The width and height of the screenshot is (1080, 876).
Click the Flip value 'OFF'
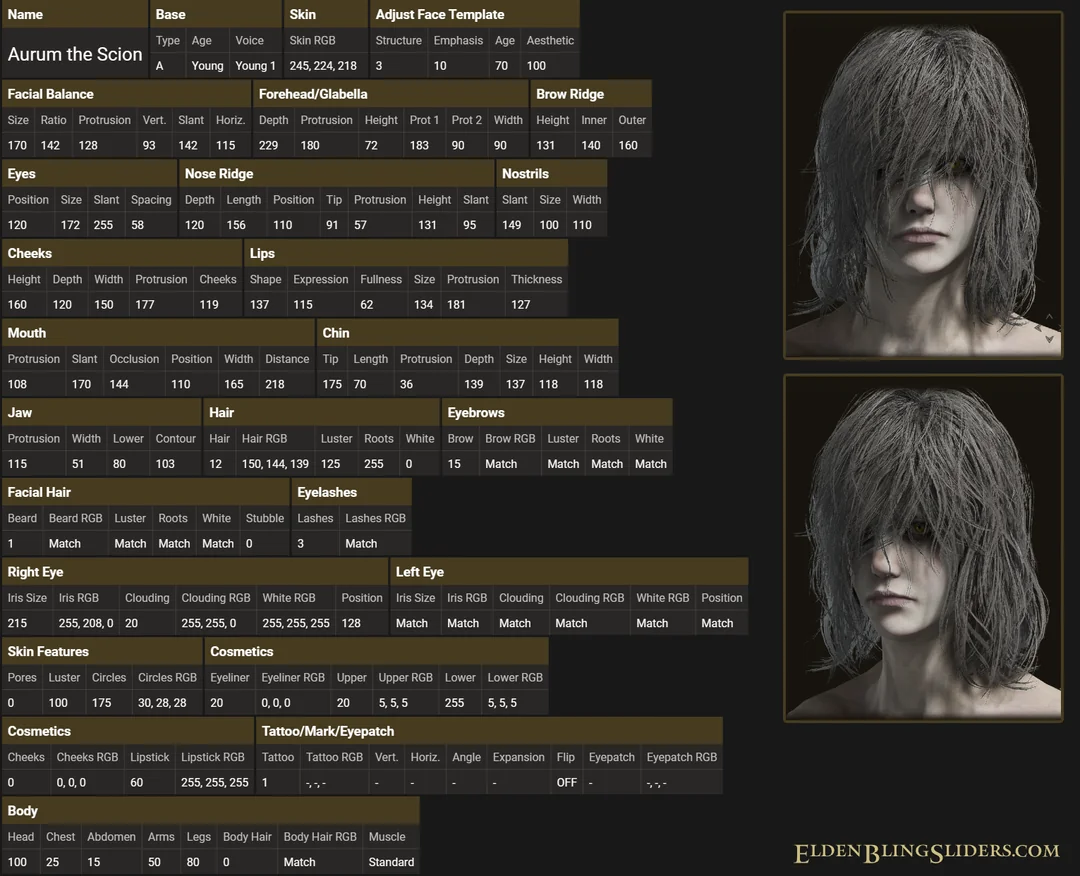[566, 782]
